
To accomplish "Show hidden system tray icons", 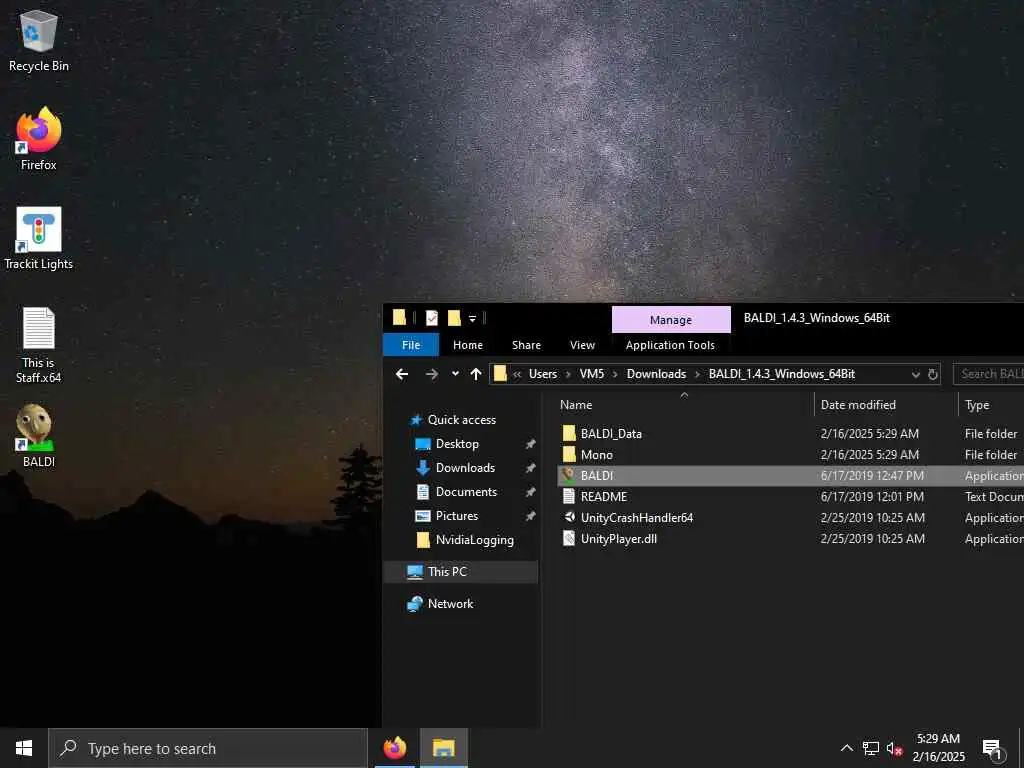I will click(x=846, y=748).
